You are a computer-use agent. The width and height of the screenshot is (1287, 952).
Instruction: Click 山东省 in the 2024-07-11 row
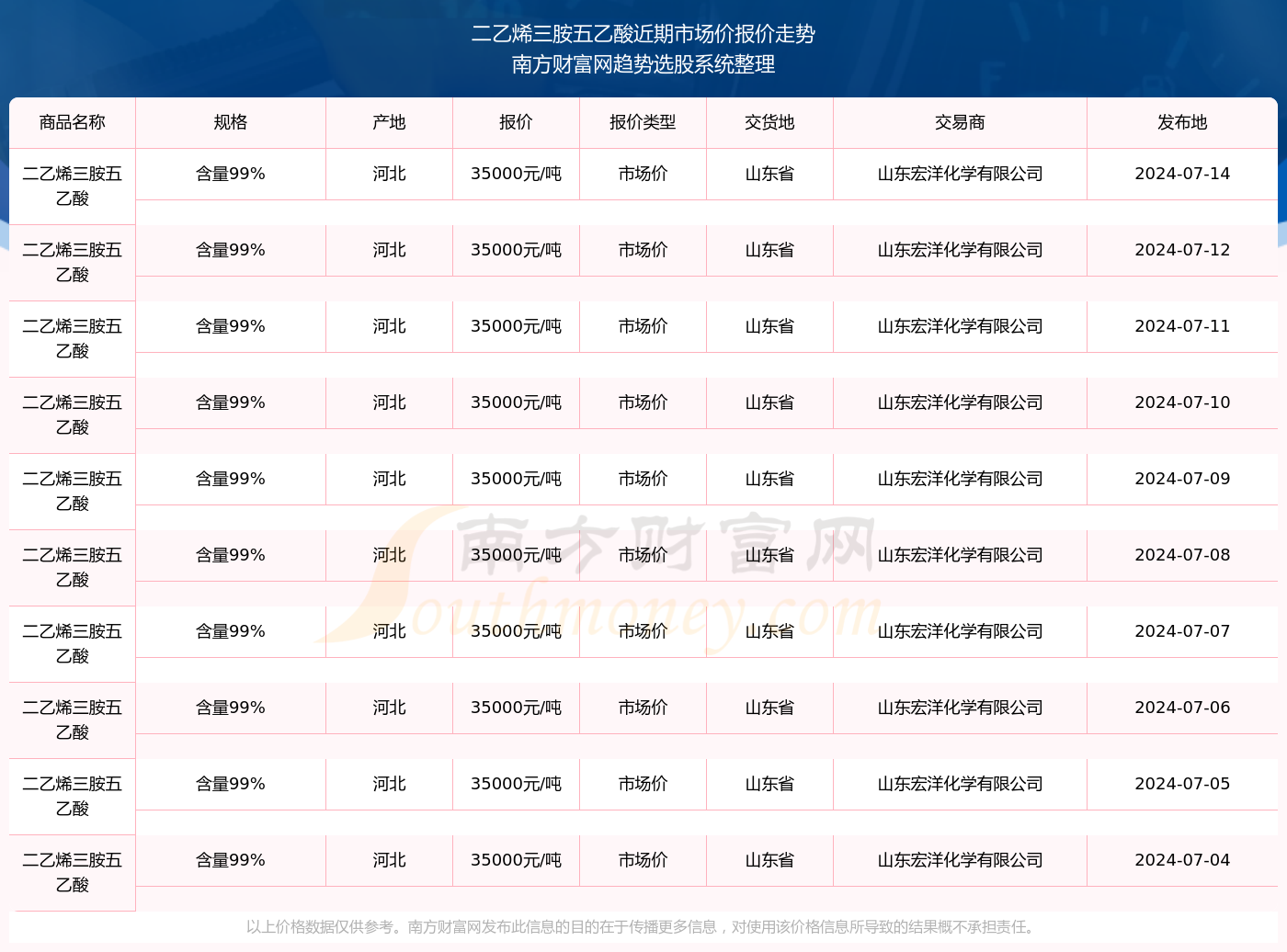pos(770,326)
